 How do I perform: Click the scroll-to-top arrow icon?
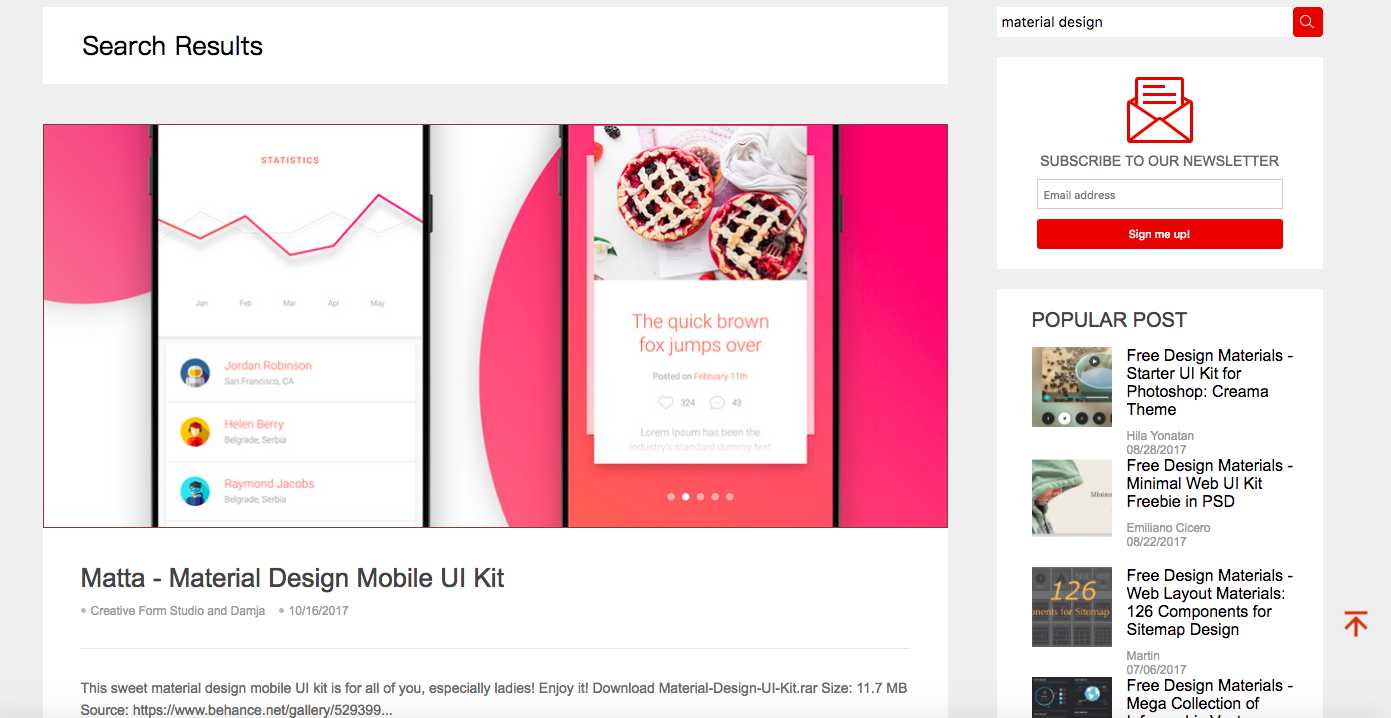point(1355,623)
